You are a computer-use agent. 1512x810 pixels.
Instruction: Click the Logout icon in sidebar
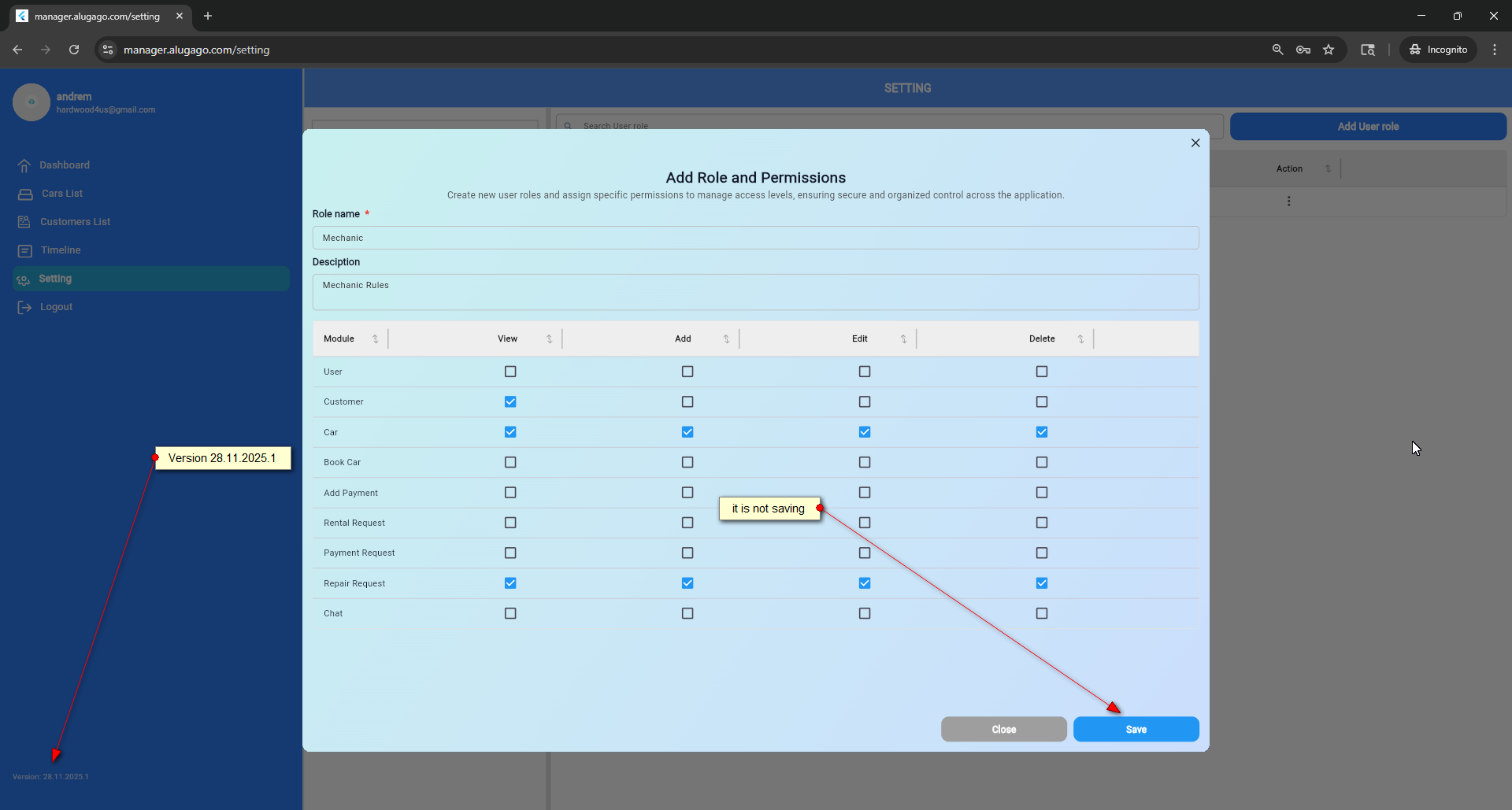(24, 307)
